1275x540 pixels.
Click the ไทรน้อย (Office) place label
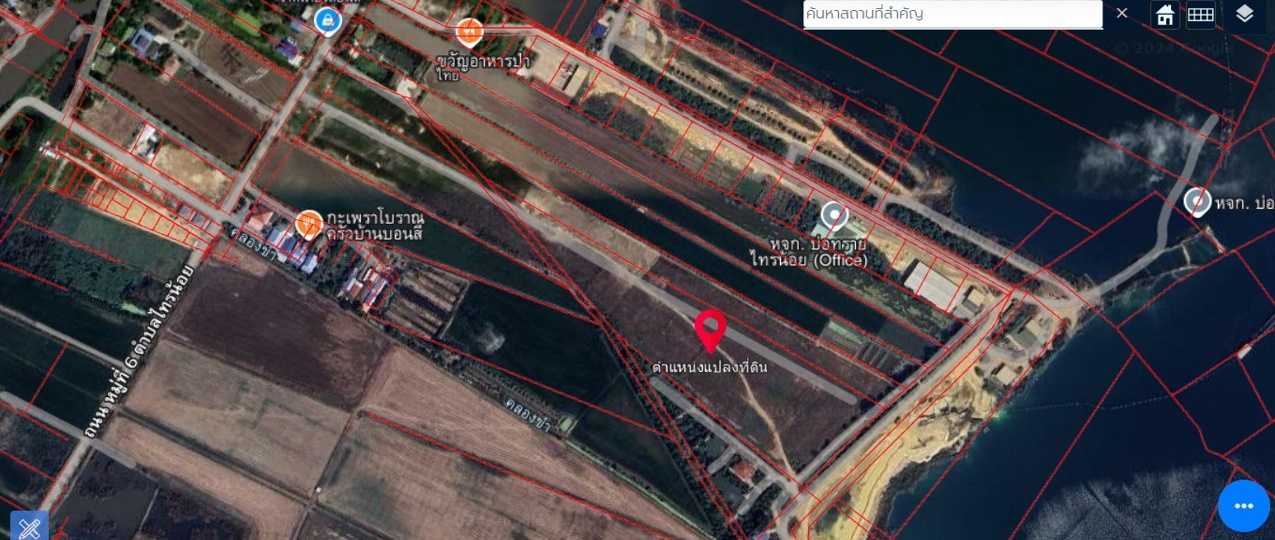(809, 252)
